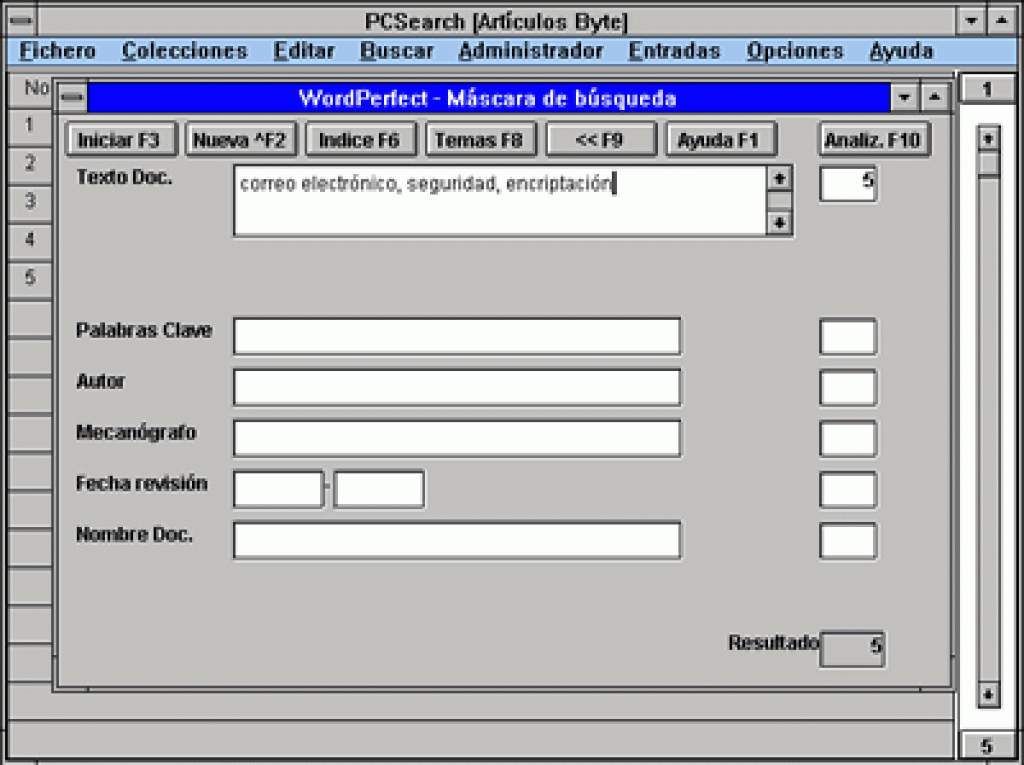Open Ayuda F1 help button
Screen dimensions: 1024x765
point(719,140)
